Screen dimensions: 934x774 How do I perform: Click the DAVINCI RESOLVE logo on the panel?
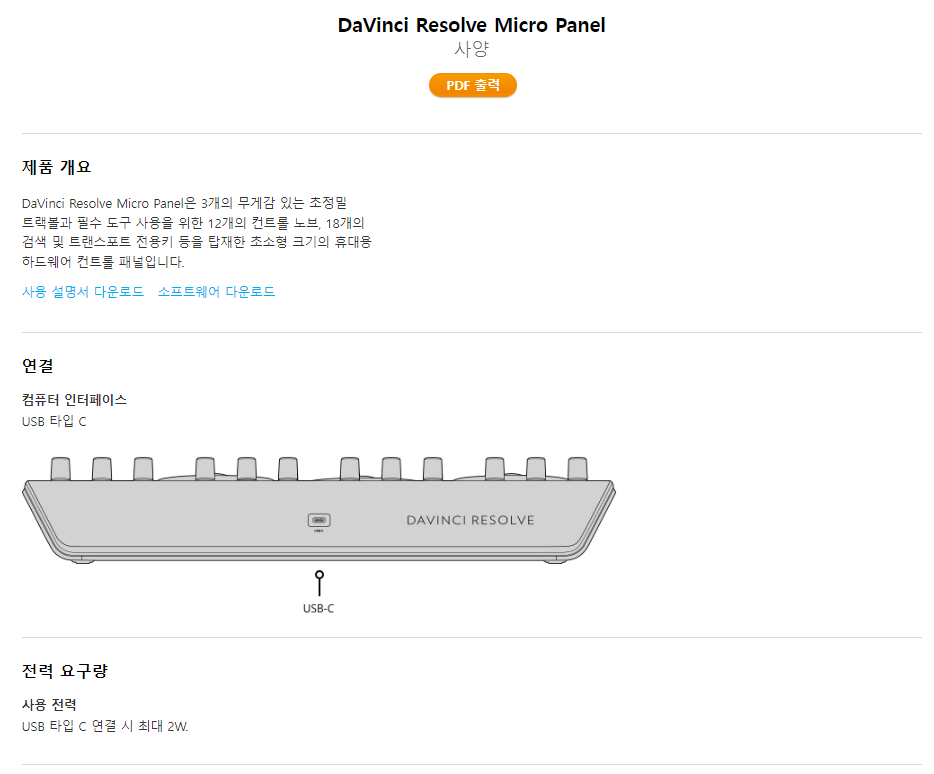(470, 520)
